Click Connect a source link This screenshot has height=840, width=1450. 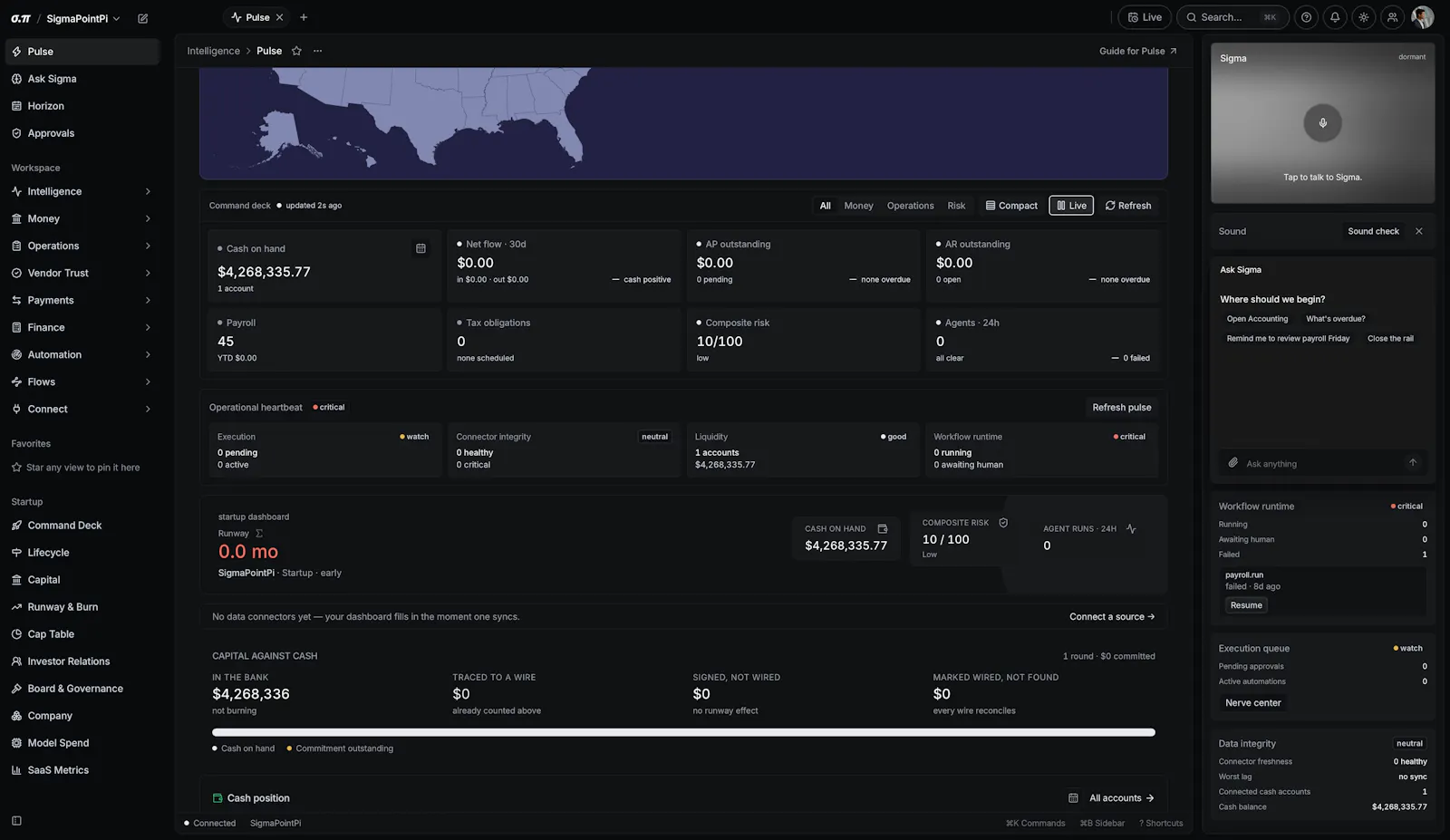1112,617
